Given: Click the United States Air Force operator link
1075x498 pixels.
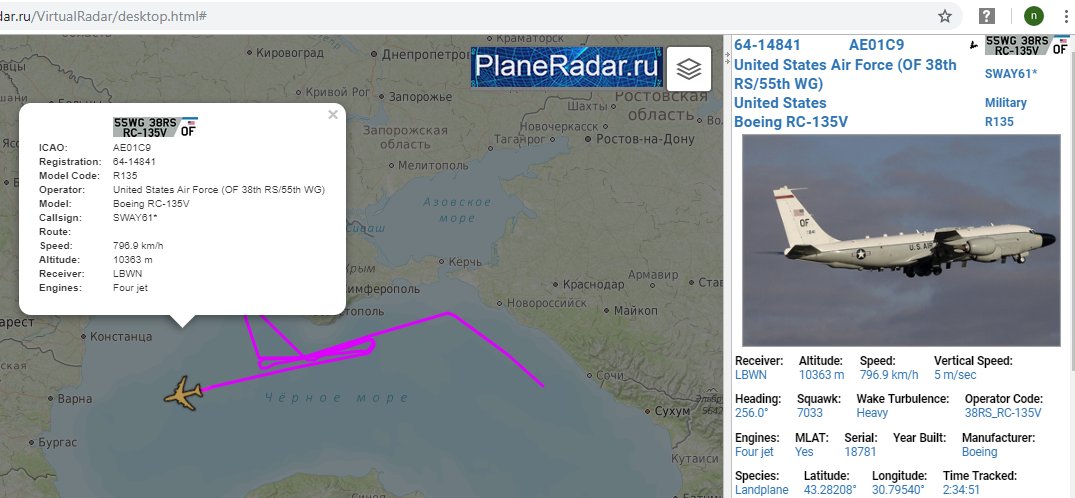Looking at the screenshot, I should pos(845,74).
